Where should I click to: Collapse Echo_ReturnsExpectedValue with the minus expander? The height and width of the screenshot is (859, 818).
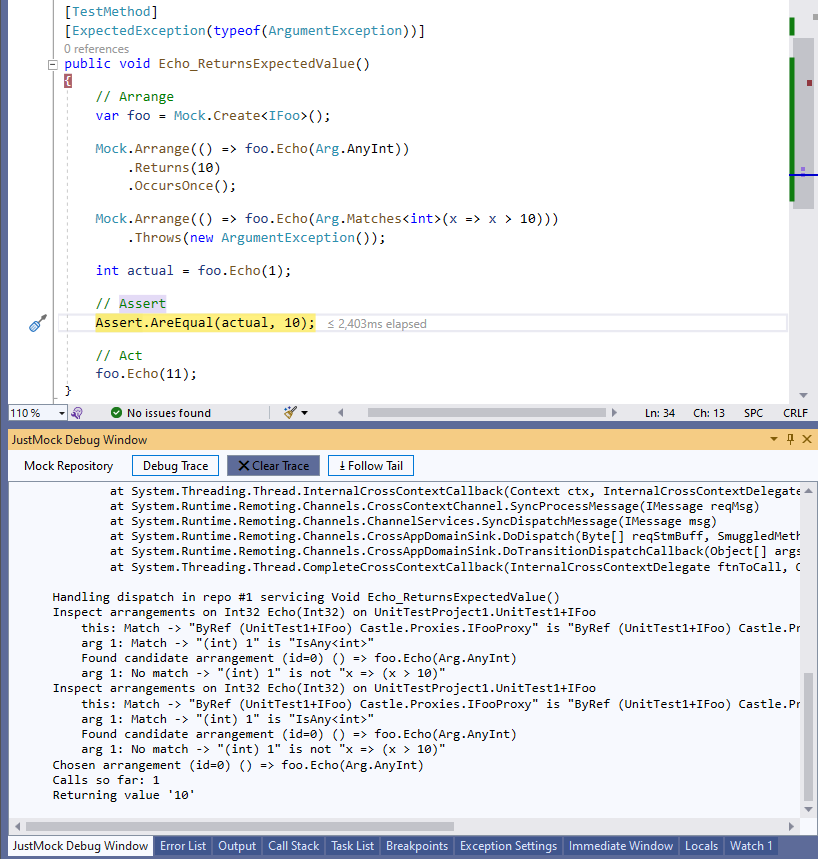pos(52,63)
